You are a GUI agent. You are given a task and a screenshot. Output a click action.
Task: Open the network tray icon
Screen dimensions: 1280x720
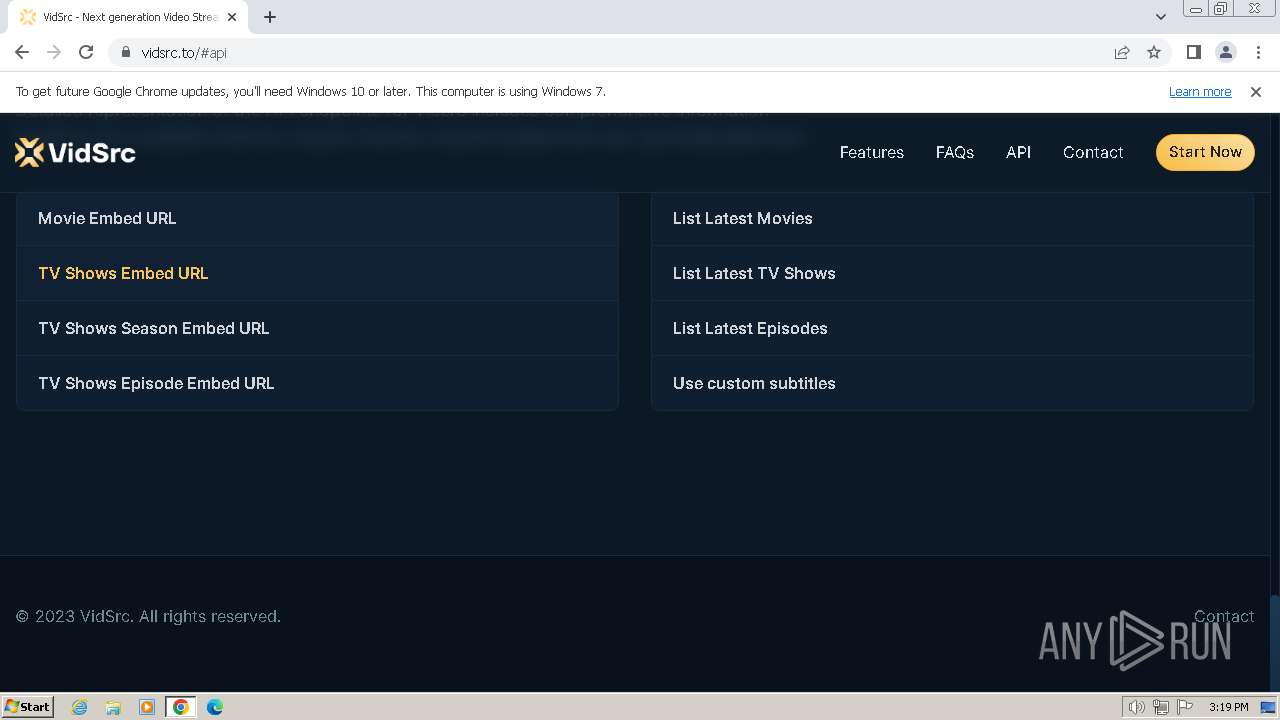[1161, 707]
